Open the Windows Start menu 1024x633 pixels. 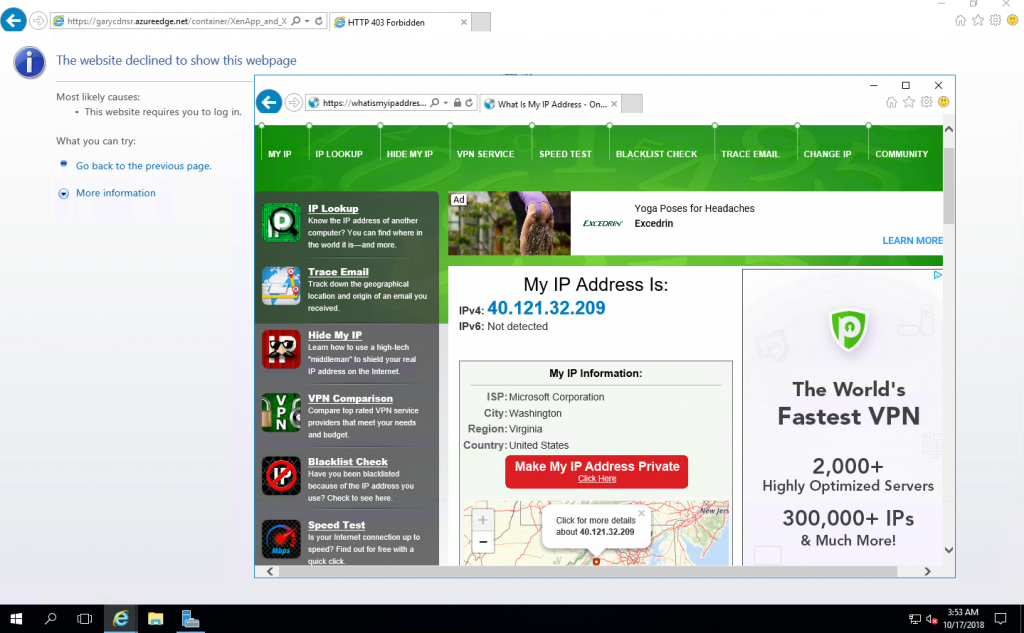16,619
